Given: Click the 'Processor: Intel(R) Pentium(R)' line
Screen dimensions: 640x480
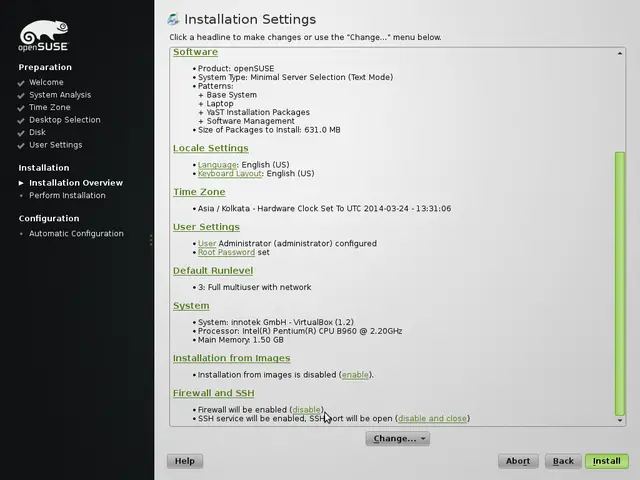Looking at the screenshot, I should (300, 331).
